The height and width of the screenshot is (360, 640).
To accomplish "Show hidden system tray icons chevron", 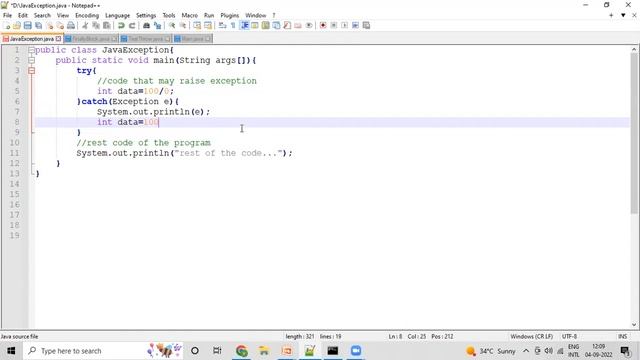I will coord(526,351).
